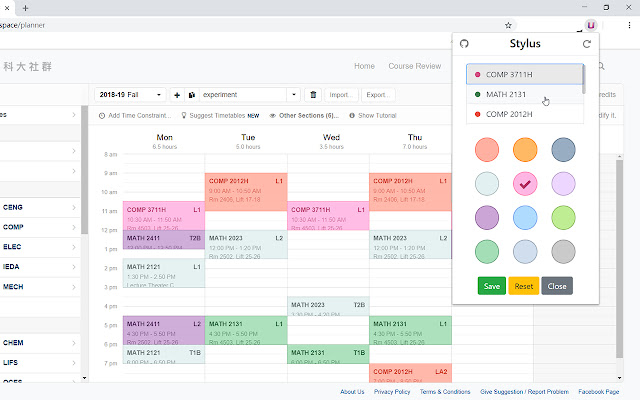Select COMP 3711H in the Stylus course list

click(524, 74)
